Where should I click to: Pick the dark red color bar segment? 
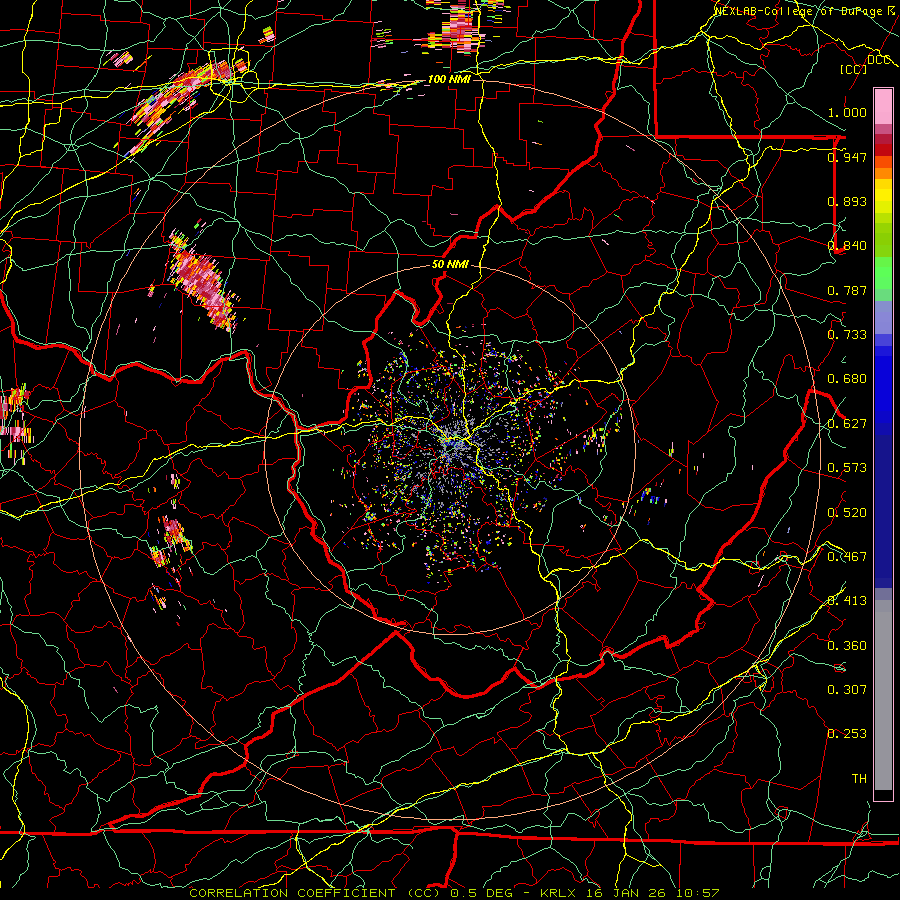pyautogui.click(x=883, y=150)
